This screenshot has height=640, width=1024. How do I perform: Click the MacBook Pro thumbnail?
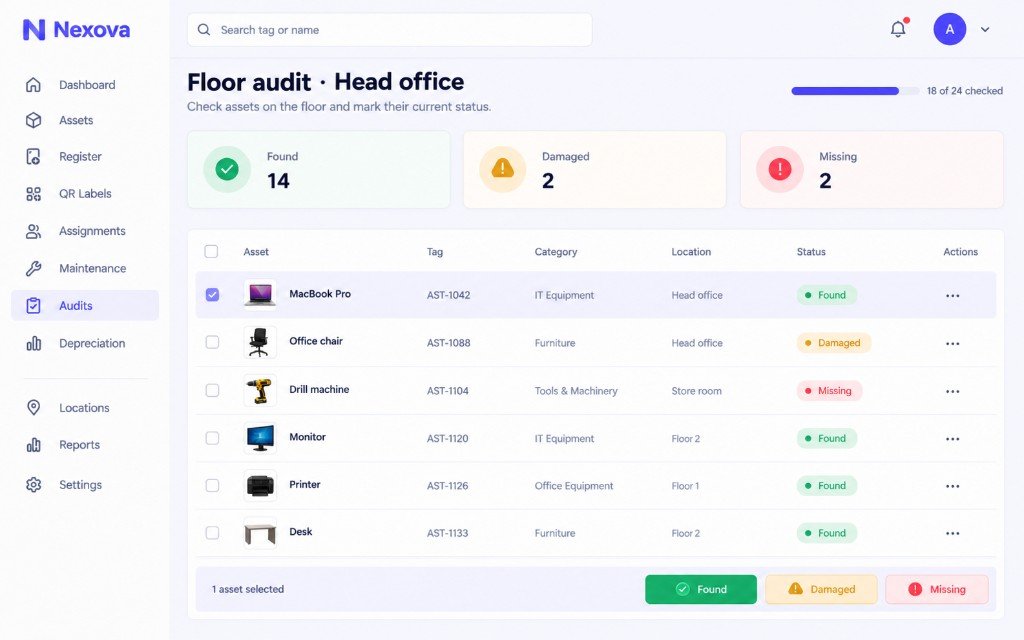point(260,294)
